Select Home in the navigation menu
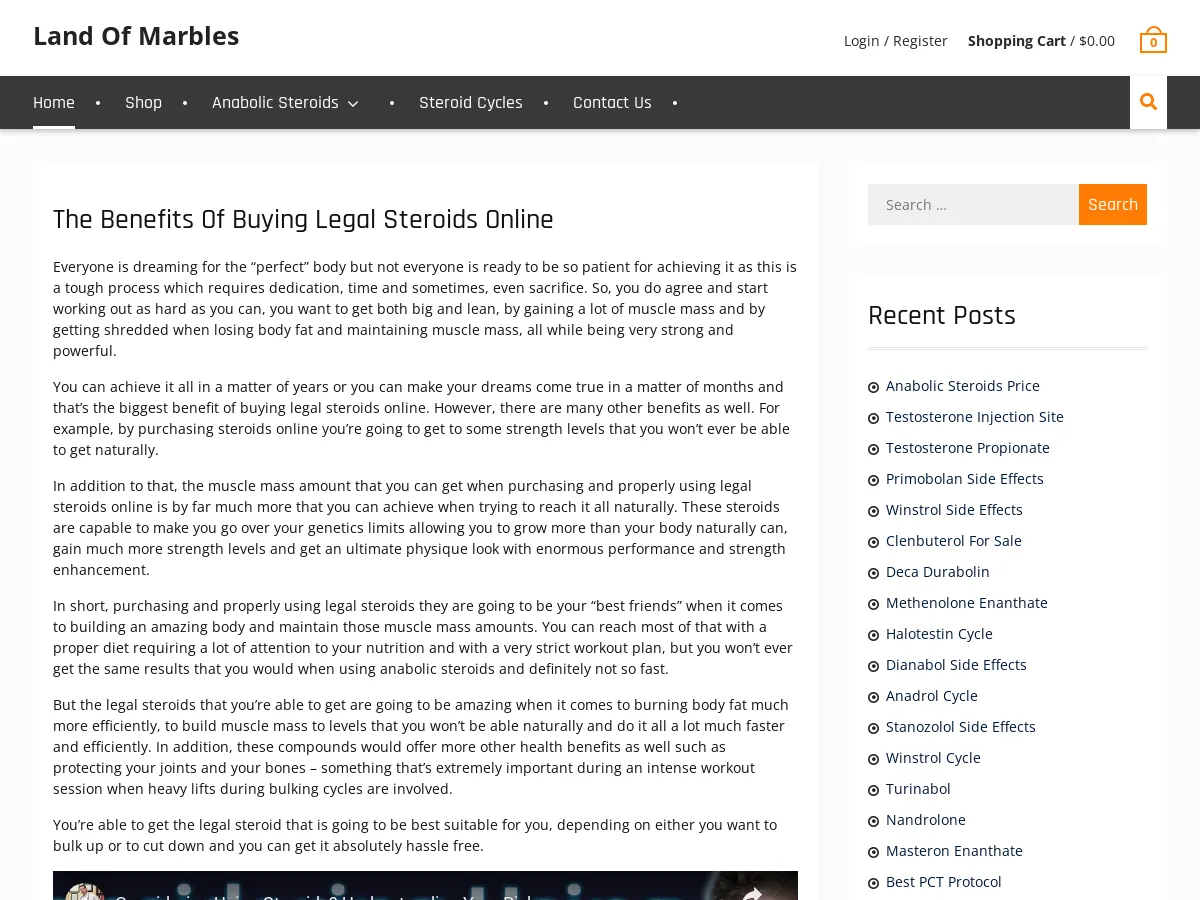This screenshot has width=1200, height=900. pos(53,101)
